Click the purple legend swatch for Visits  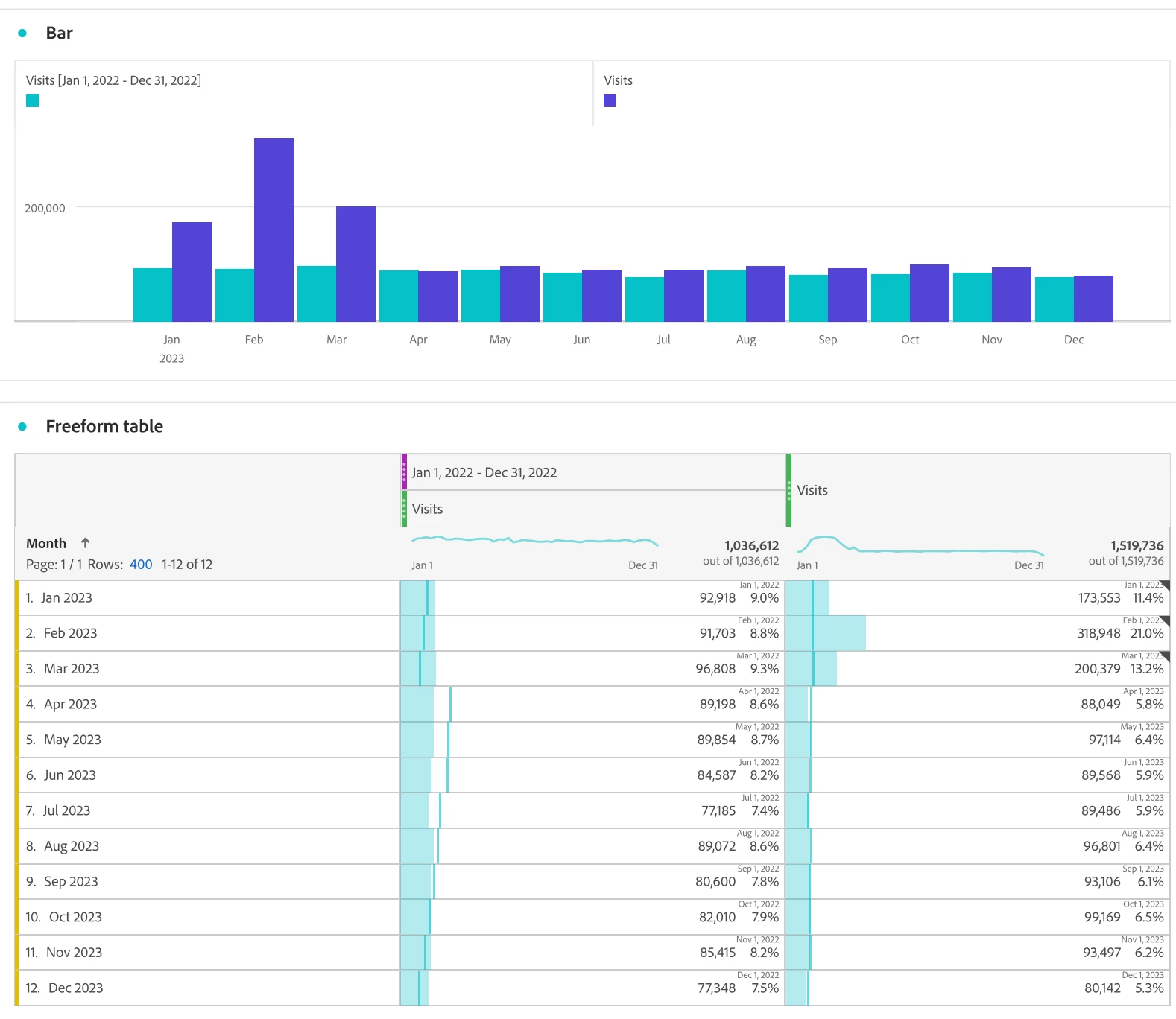pyautogui.click(x=610, y=100)
